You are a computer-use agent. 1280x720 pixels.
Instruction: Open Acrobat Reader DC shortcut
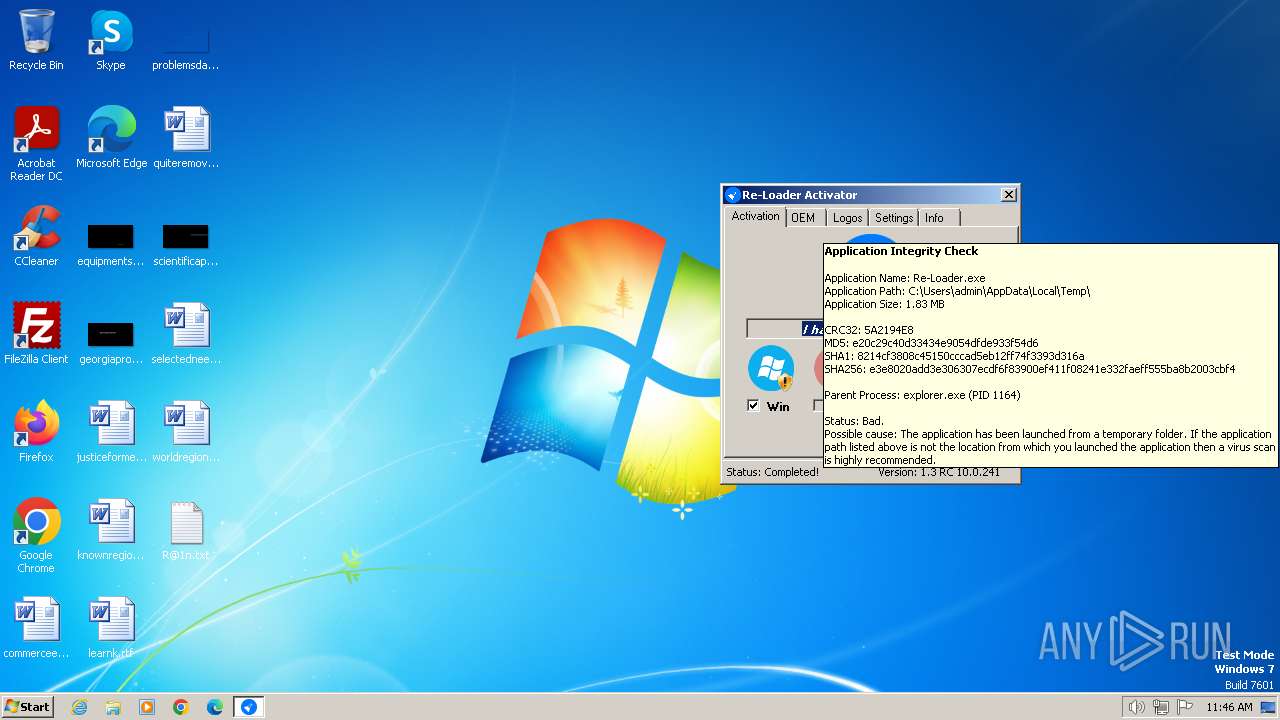point(36,143)
